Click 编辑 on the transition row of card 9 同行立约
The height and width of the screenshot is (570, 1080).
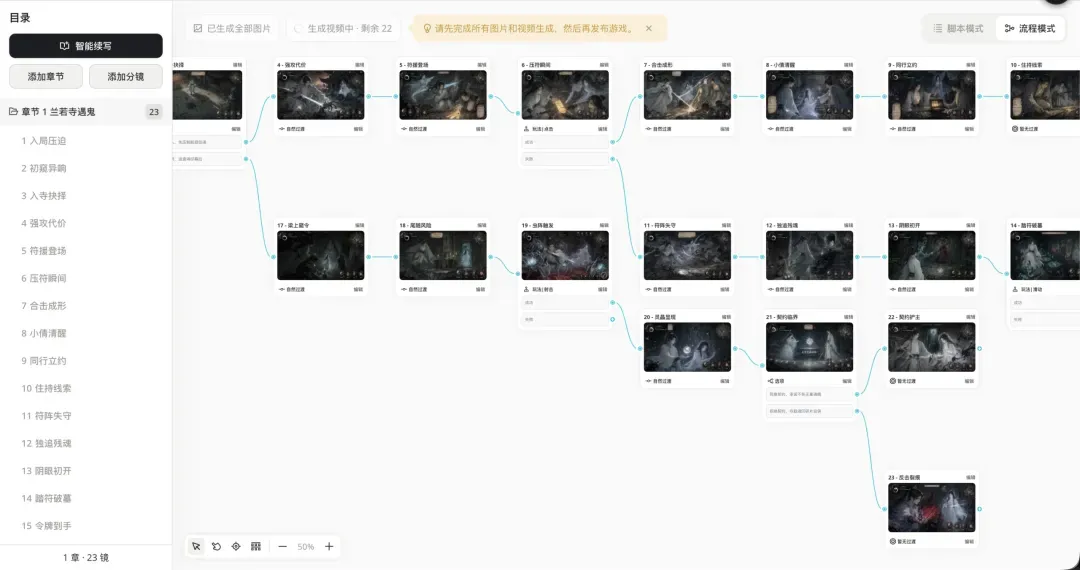(x=969, y=129)
